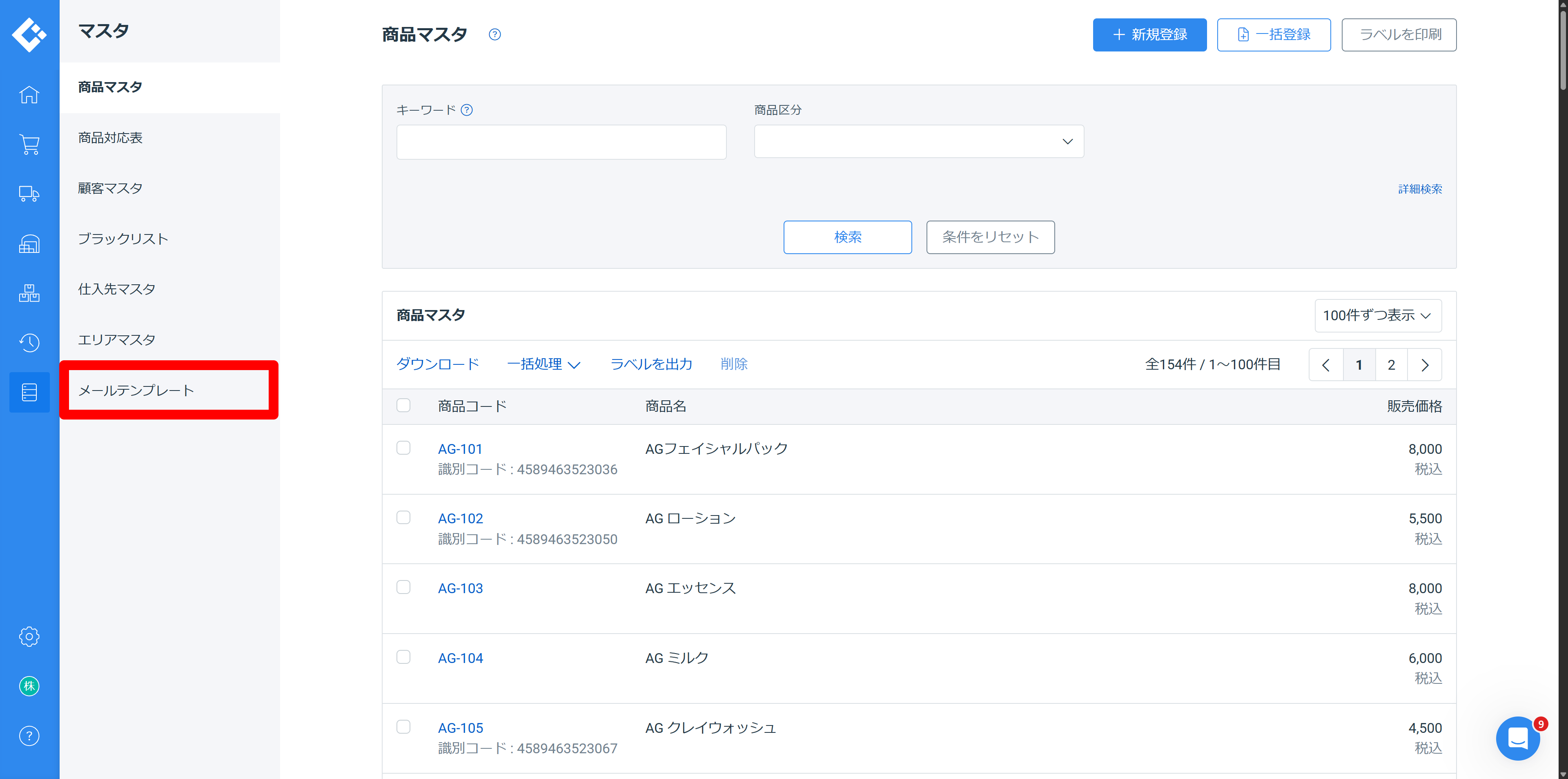The width and height of the screenshot is (1568, 779).
Task: Open 仕入先マスタ menu item
Action: (170, 289)
